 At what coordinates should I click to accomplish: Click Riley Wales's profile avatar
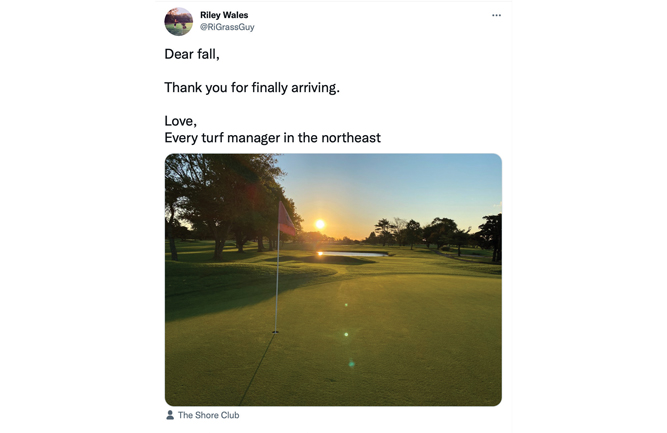pos(179,21)
